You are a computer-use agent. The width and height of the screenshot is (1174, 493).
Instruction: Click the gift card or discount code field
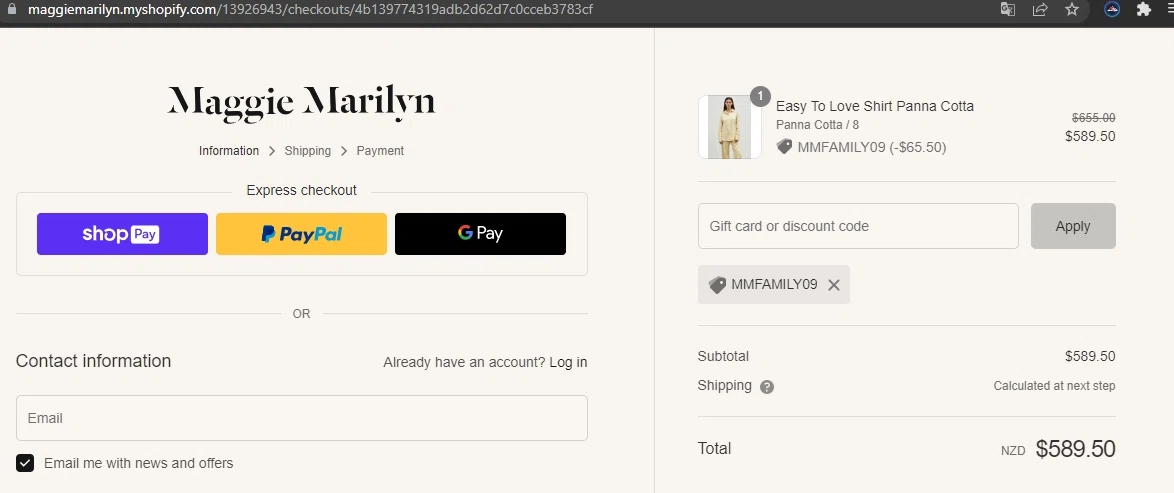(x=858, y=226)
